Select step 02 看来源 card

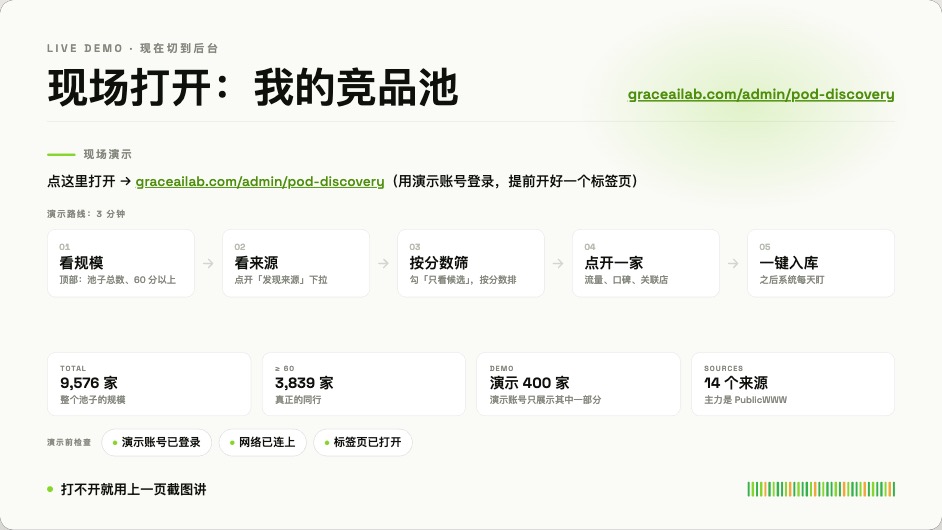296,263
